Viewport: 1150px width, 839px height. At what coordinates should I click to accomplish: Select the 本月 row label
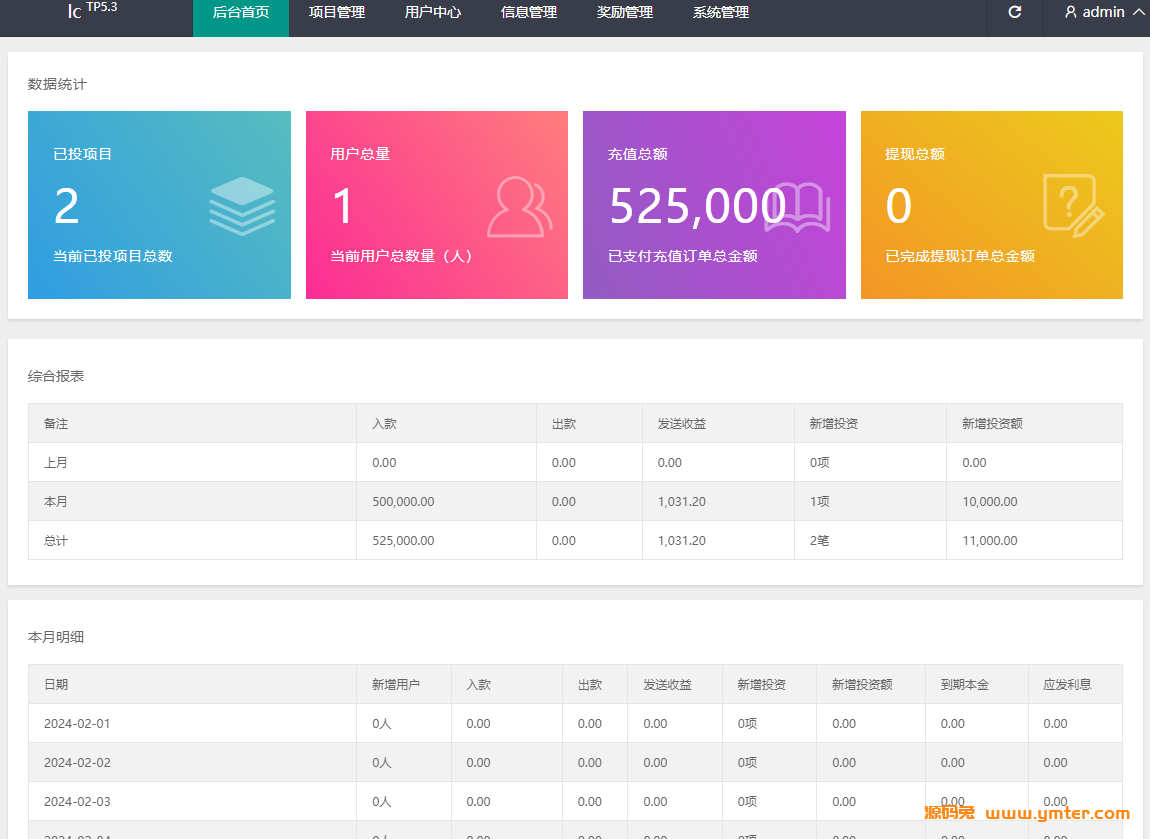pos(56,502)
